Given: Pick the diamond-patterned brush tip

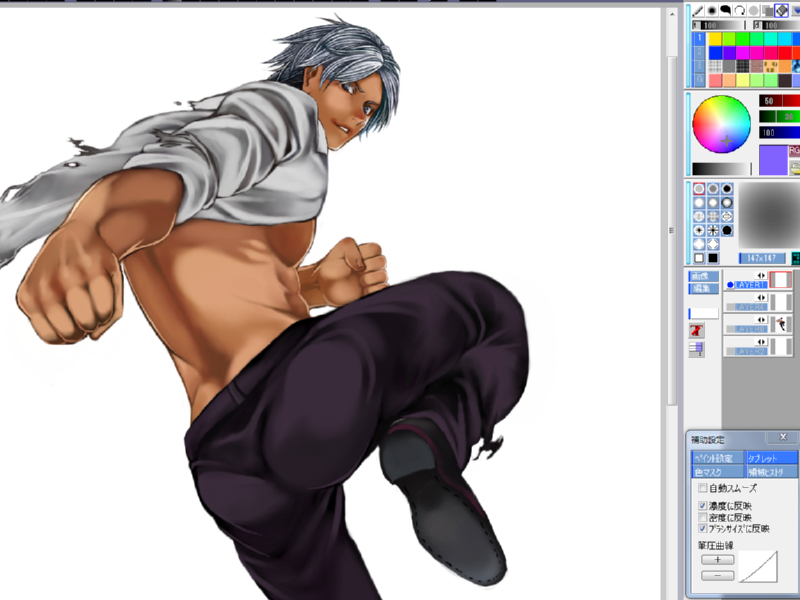Looking at the screenshot, I should pyautogui.click(x=727, y=216).
